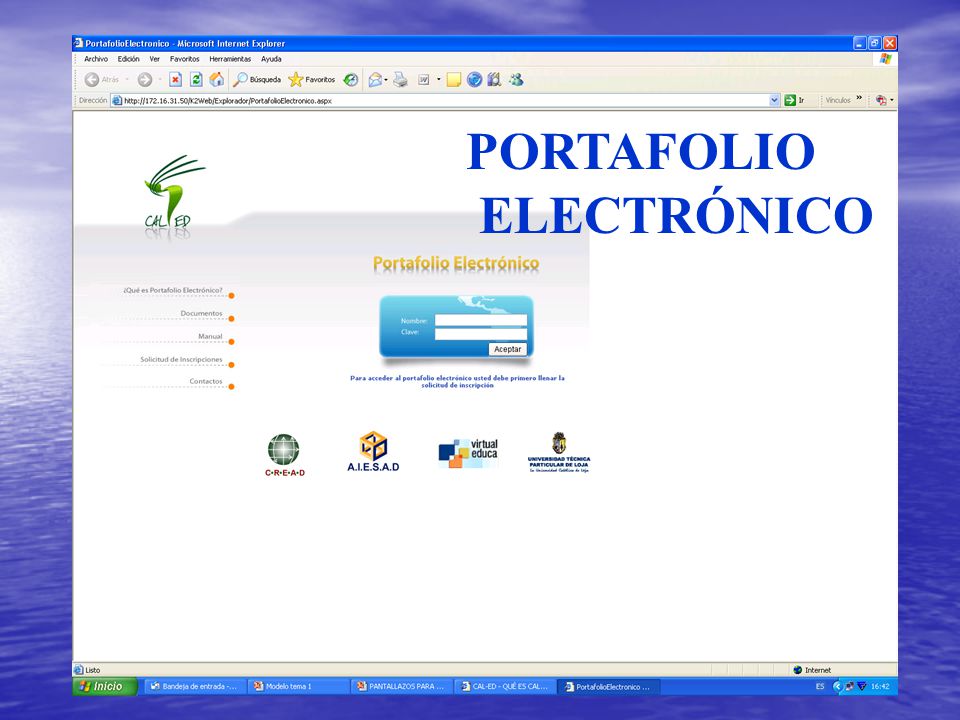Click the green Ir go button
The image size is (960, 720).
(x=795, y=100)
